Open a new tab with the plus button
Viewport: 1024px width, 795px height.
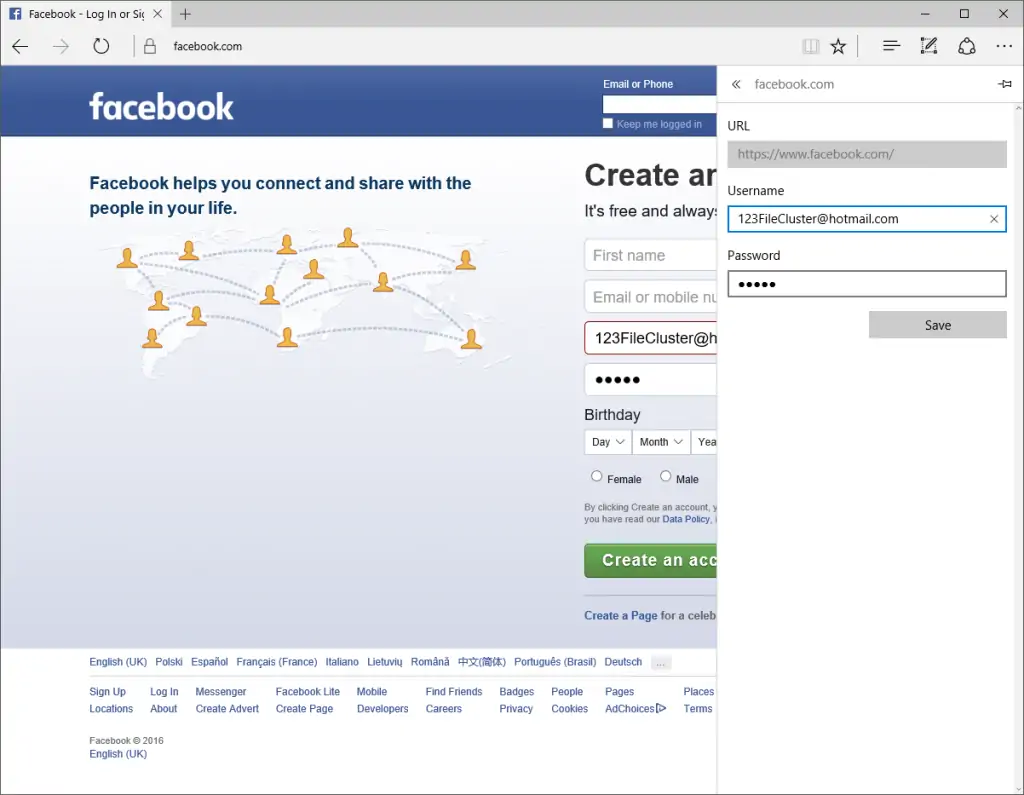click(185, 14)
